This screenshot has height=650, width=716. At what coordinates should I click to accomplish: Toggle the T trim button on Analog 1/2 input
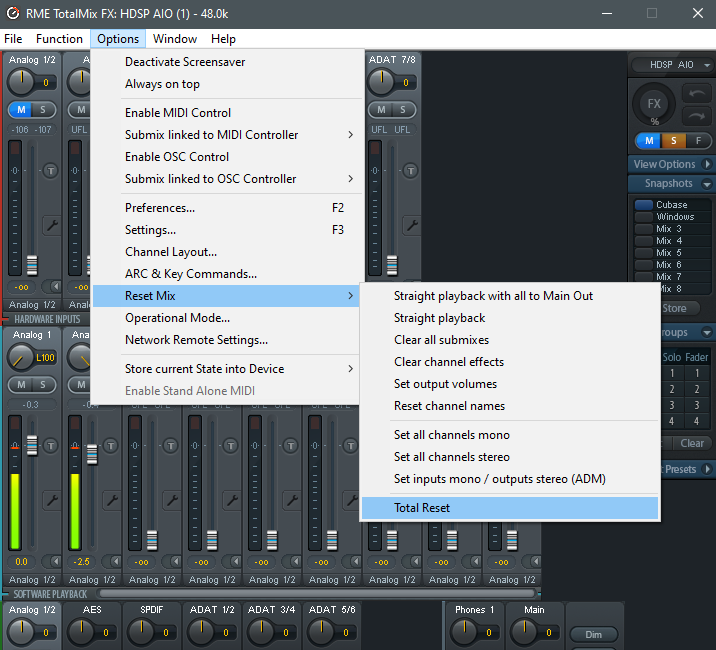51,171
